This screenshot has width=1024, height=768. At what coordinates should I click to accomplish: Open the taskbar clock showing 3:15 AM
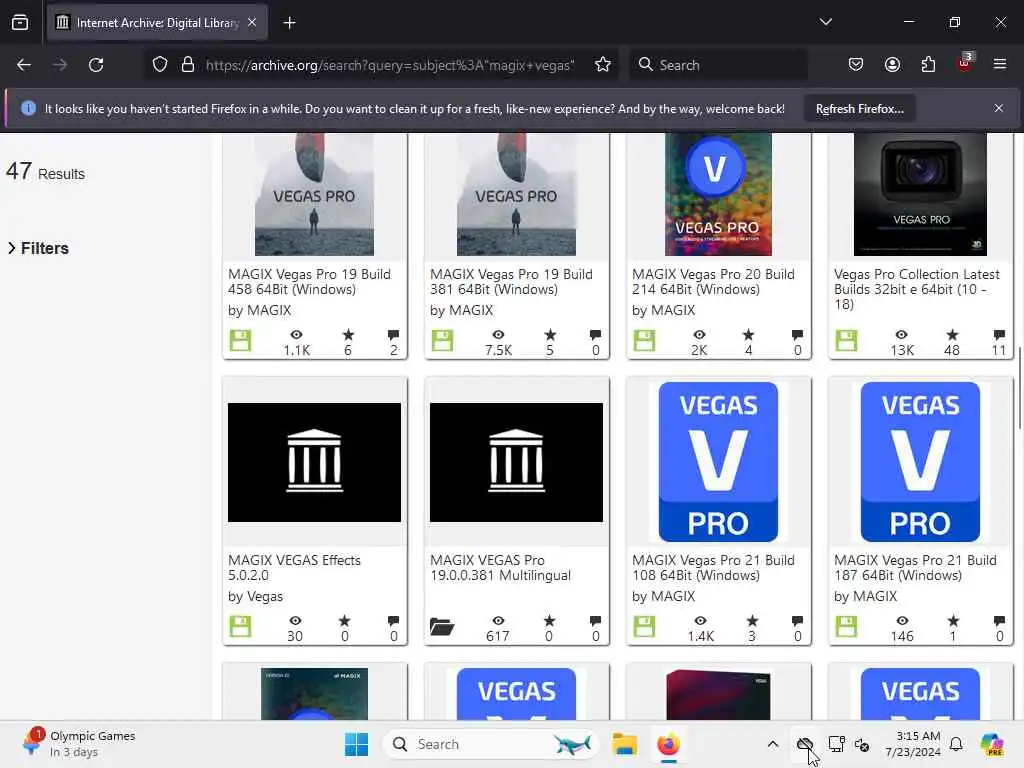coord(913,744)
